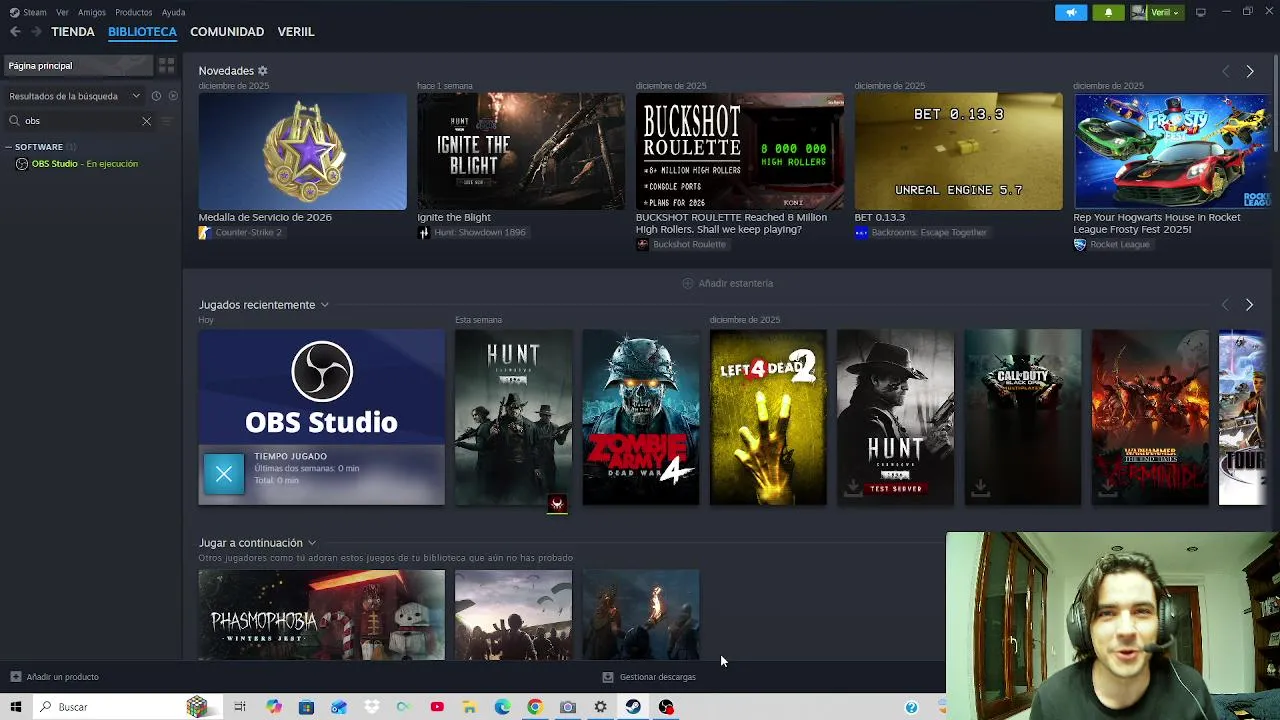This screenshot has width=1280, height=720.
Task: Open the Left 4 Dead 2 cover
Action: coord(768,417)
